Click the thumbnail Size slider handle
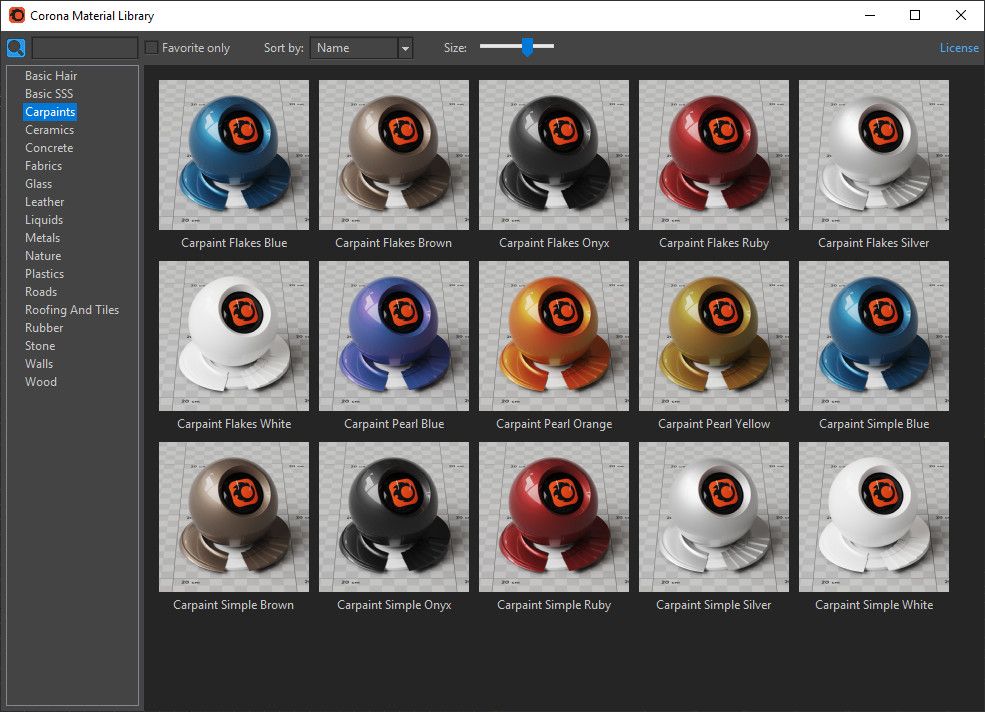The height and width of the screenshot is (712, 985). pyautogui.click(x=527, y=47)
